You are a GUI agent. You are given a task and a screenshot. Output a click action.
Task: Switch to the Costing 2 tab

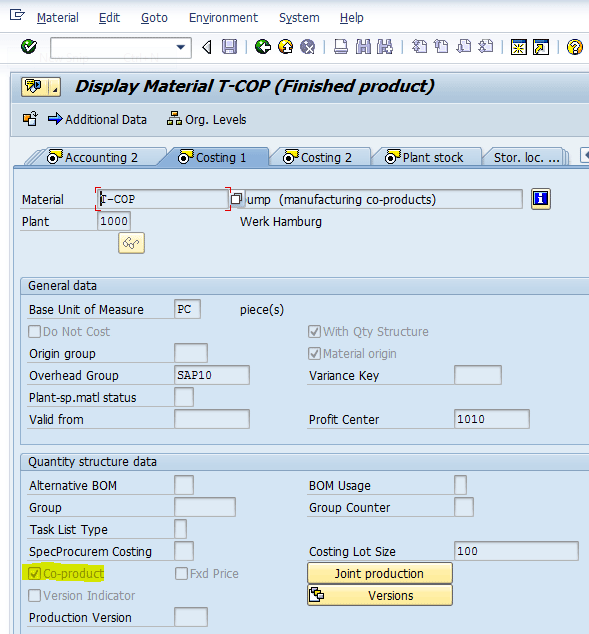319,157
